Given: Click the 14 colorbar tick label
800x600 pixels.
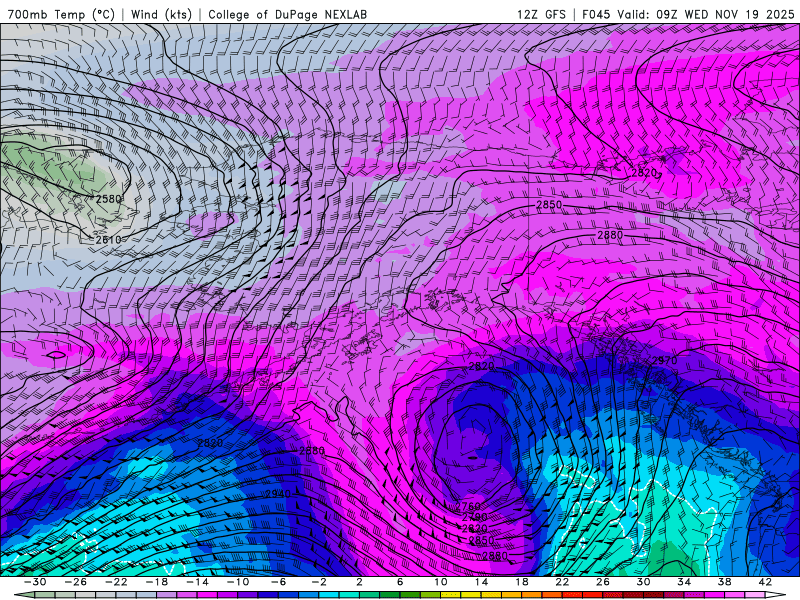Looking at the screenshot, I should pyautogui.click(x=481, y=582).
